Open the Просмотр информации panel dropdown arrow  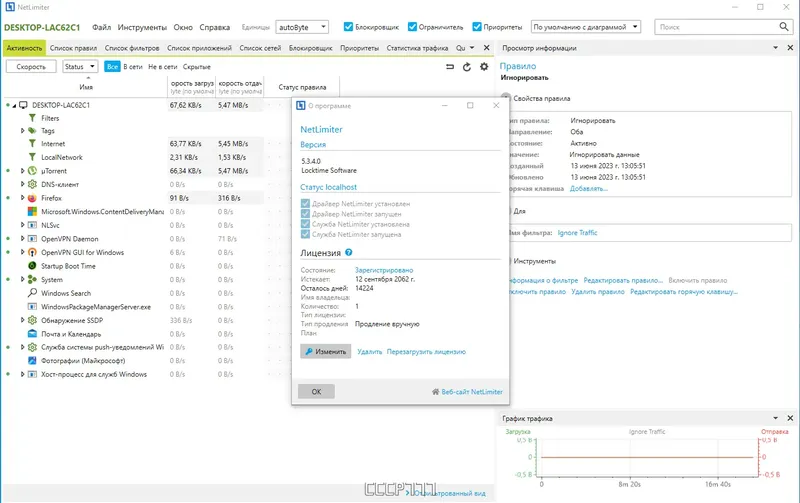(776, 48)
